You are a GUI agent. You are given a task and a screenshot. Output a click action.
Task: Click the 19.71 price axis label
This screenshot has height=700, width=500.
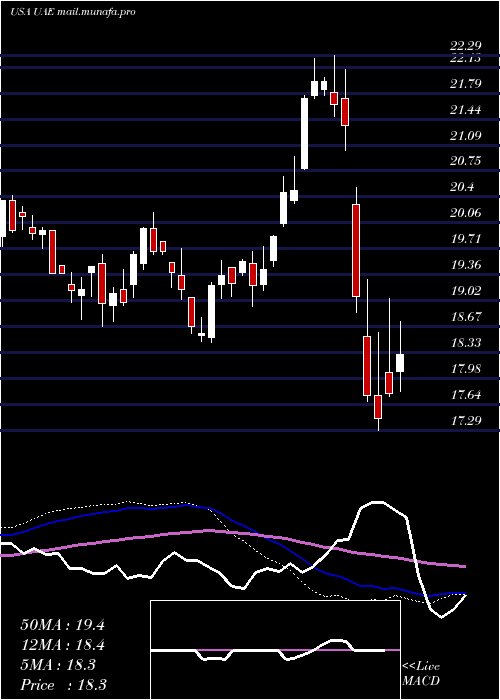[x=466, y=238]
